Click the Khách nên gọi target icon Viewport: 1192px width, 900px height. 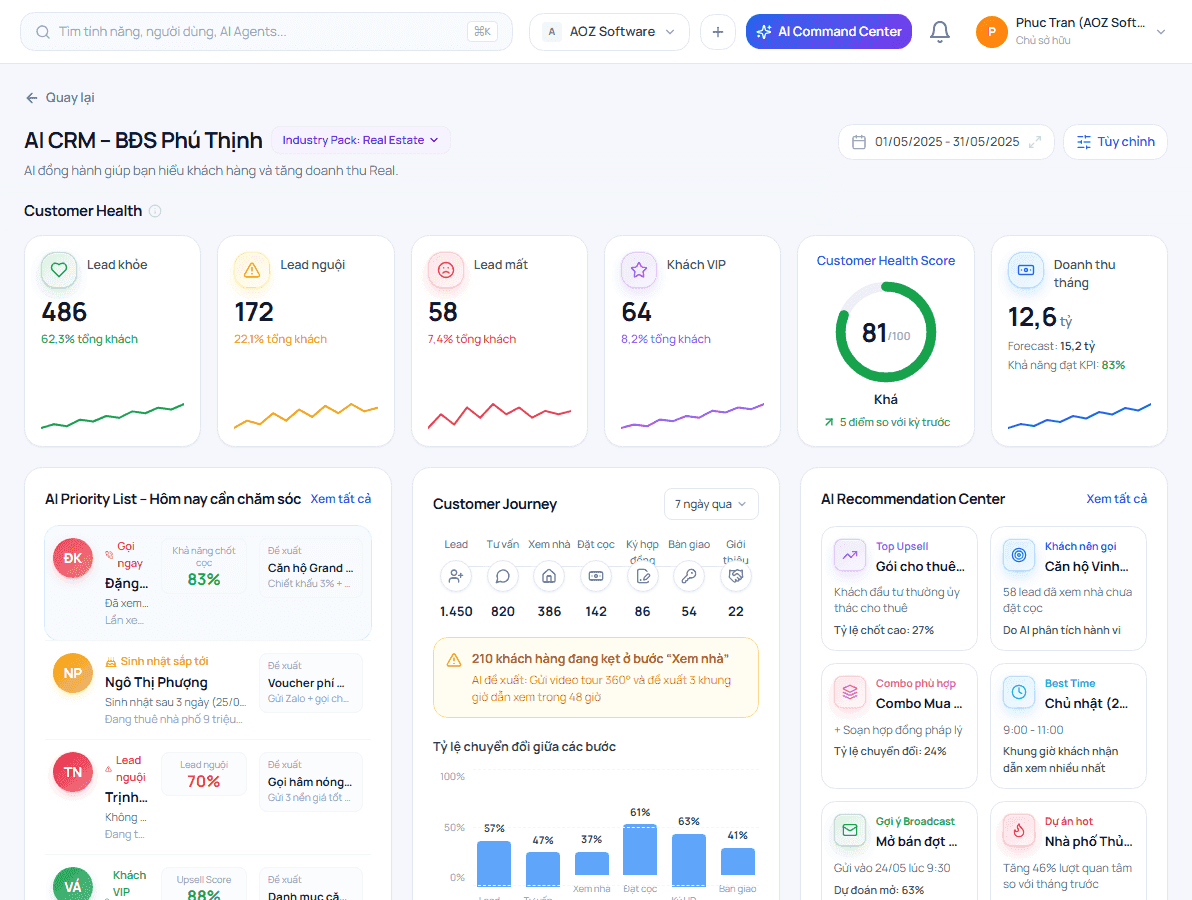pos(1019,555)
